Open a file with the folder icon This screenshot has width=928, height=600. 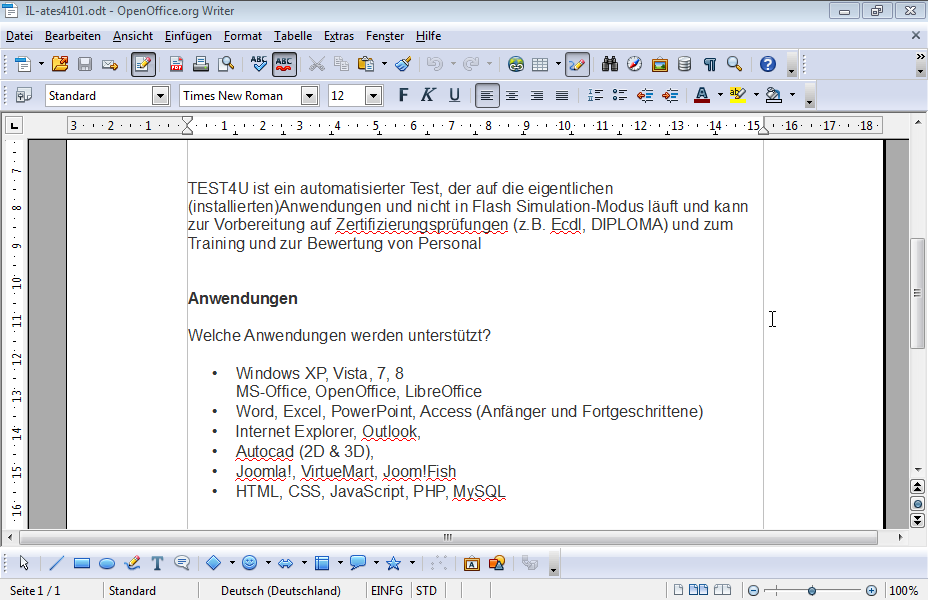click(x=60, y=64)
